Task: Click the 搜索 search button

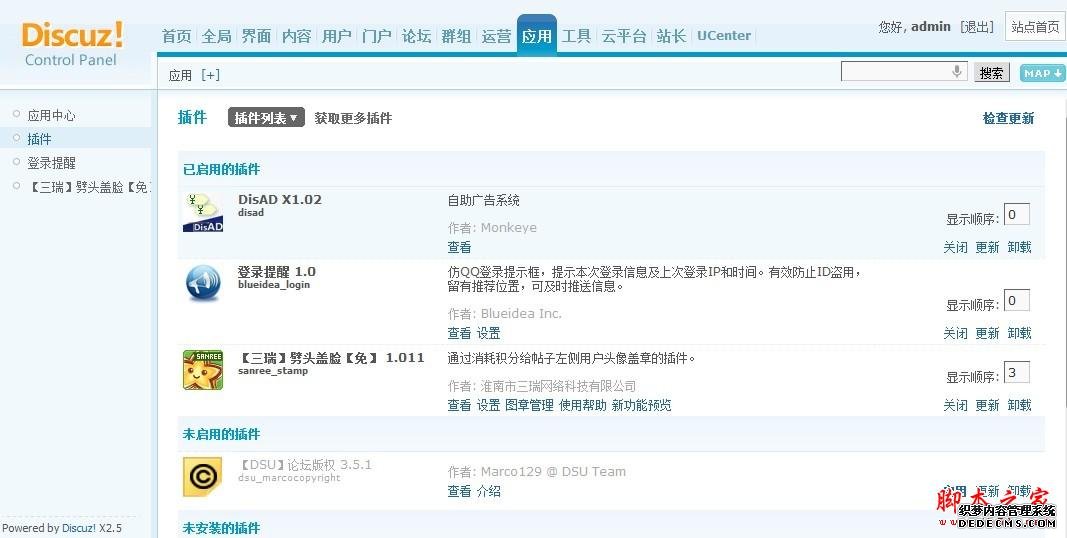Action: pyautogui.click(x=991, y=73)
